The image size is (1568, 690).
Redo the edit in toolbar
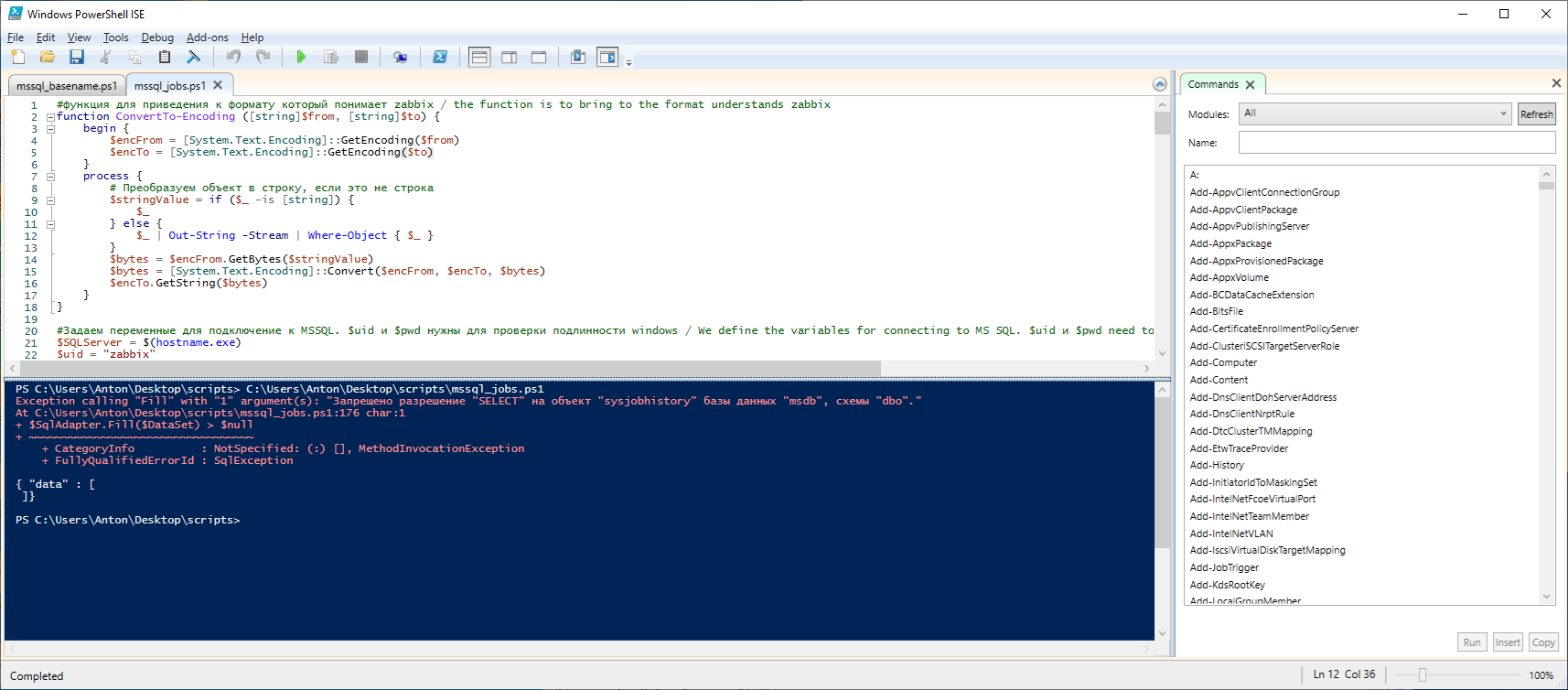click(263, 57)
